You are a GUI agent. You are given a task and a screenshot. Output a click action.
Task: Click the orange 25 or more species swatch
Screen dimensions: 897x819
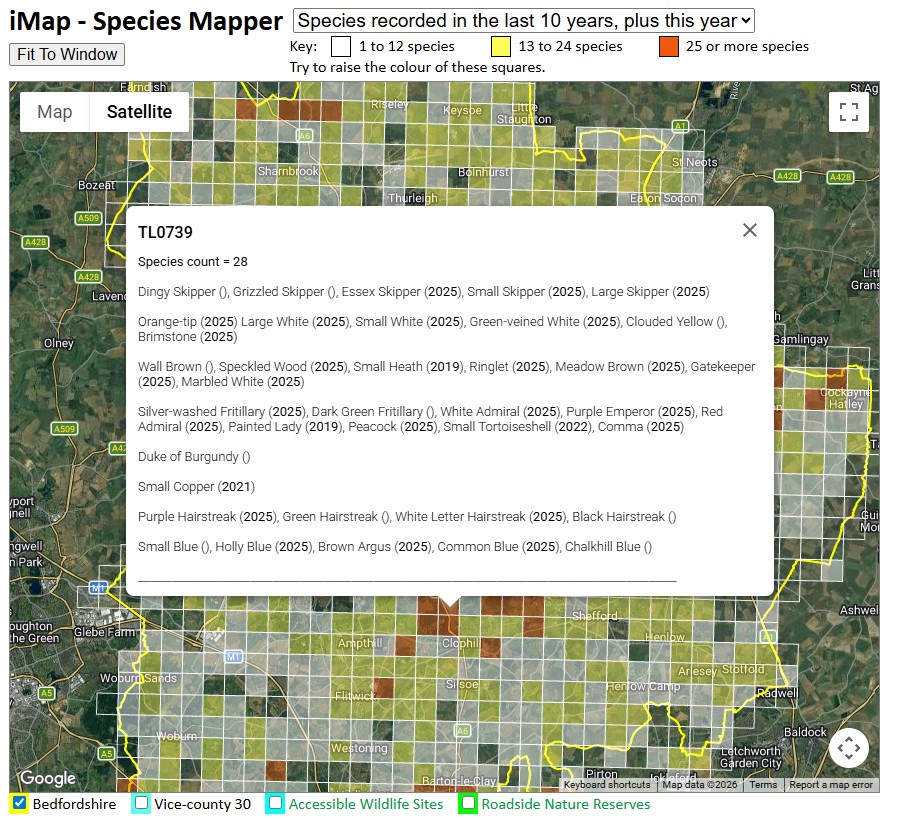(667, 45)
